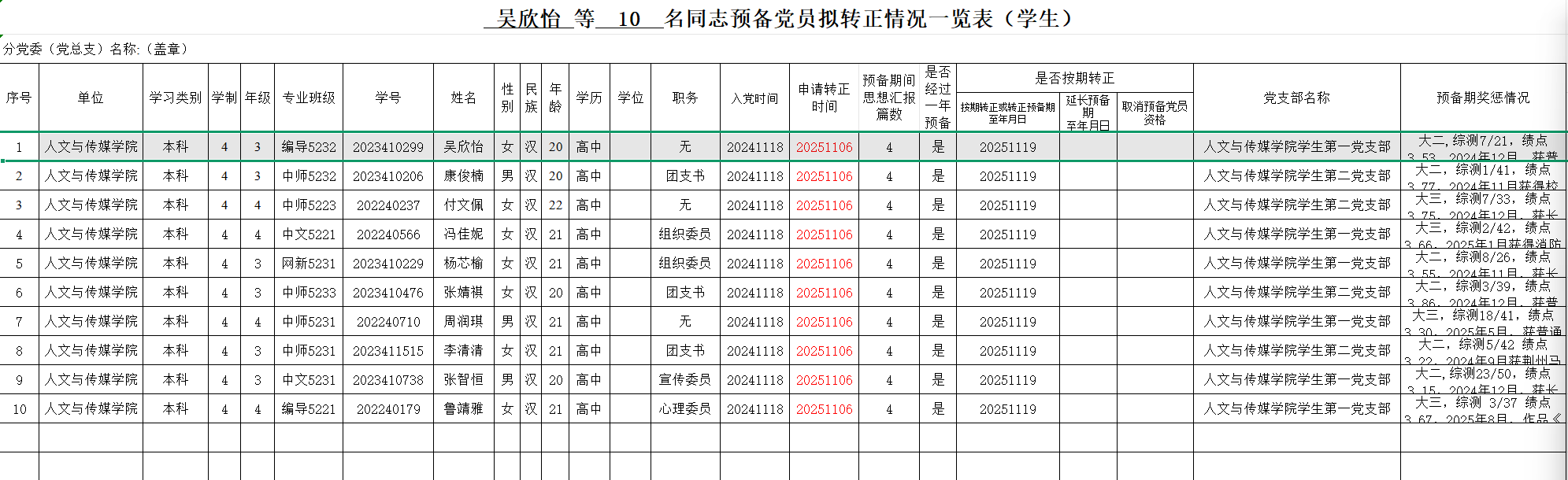1568x480 pixels.
Task: Select the 学习类别 header cell
Action: point(175,98)
